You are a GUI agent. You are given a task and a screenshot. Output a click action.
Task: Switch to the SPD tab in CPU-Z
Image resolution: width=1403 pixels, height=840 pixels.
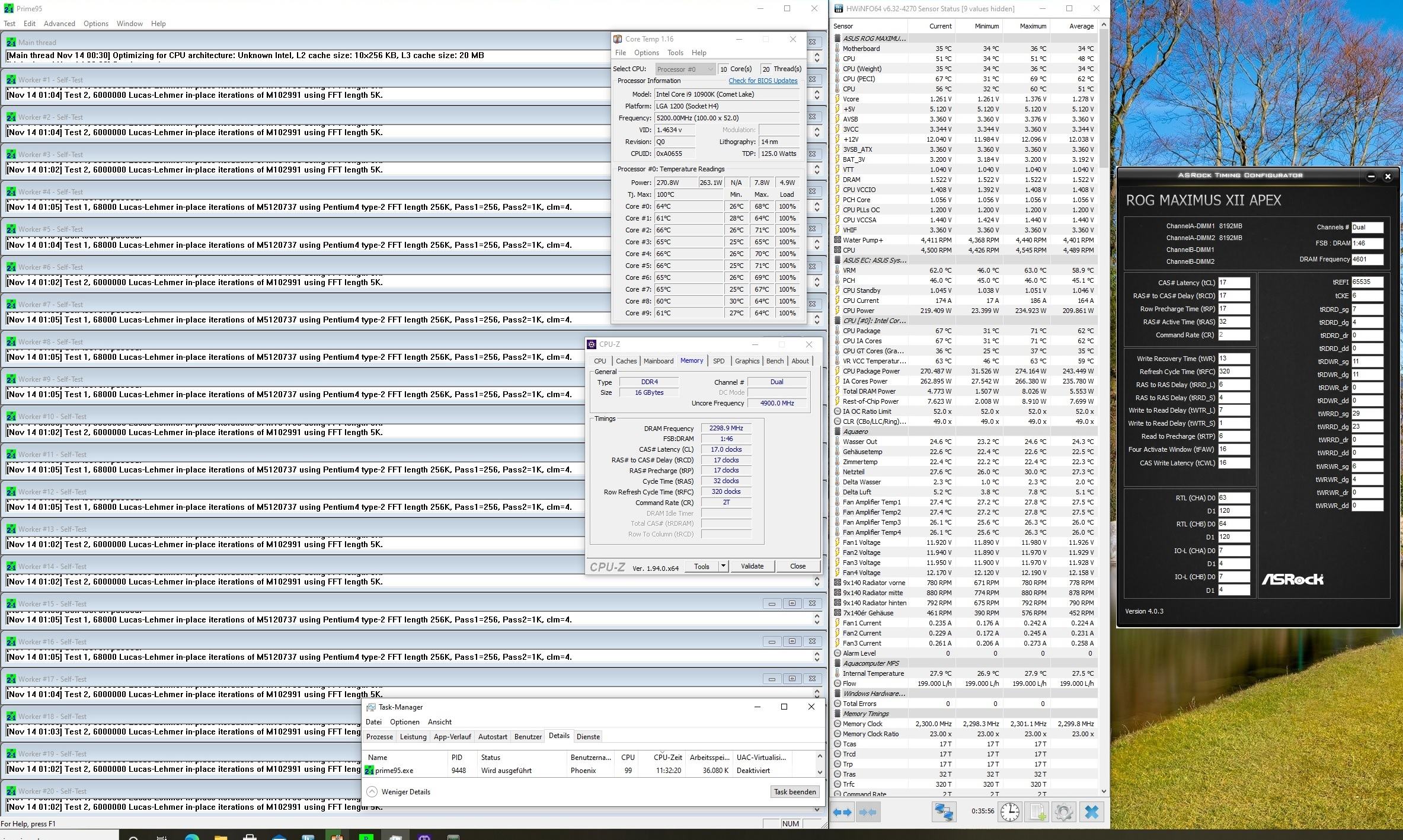tap(718, 361)
